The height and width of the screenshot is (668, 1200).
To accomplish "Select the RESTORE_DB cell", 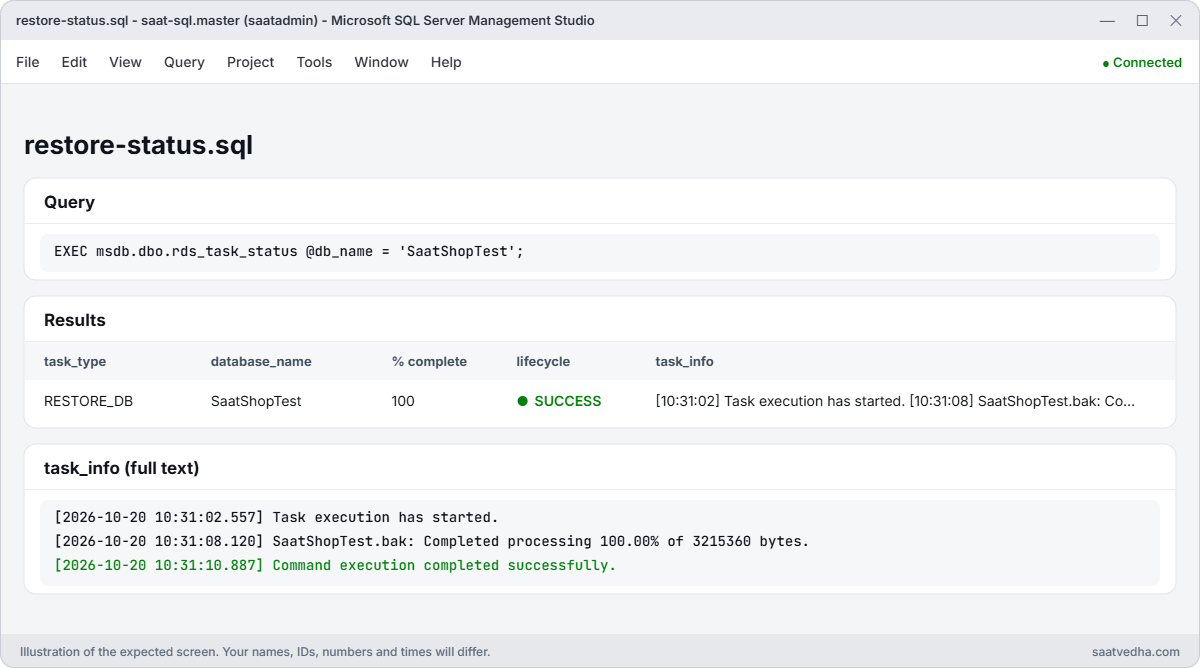I will coord(88,401).
